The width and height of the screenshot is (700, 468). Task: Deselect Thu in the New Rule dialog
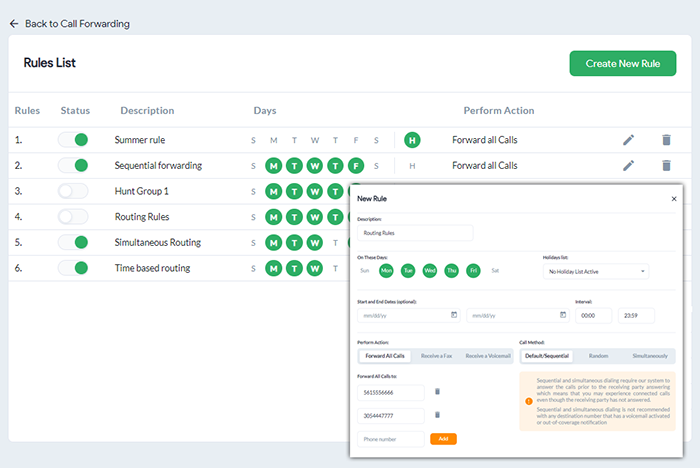pyautogui.click(x=452, y=271)
